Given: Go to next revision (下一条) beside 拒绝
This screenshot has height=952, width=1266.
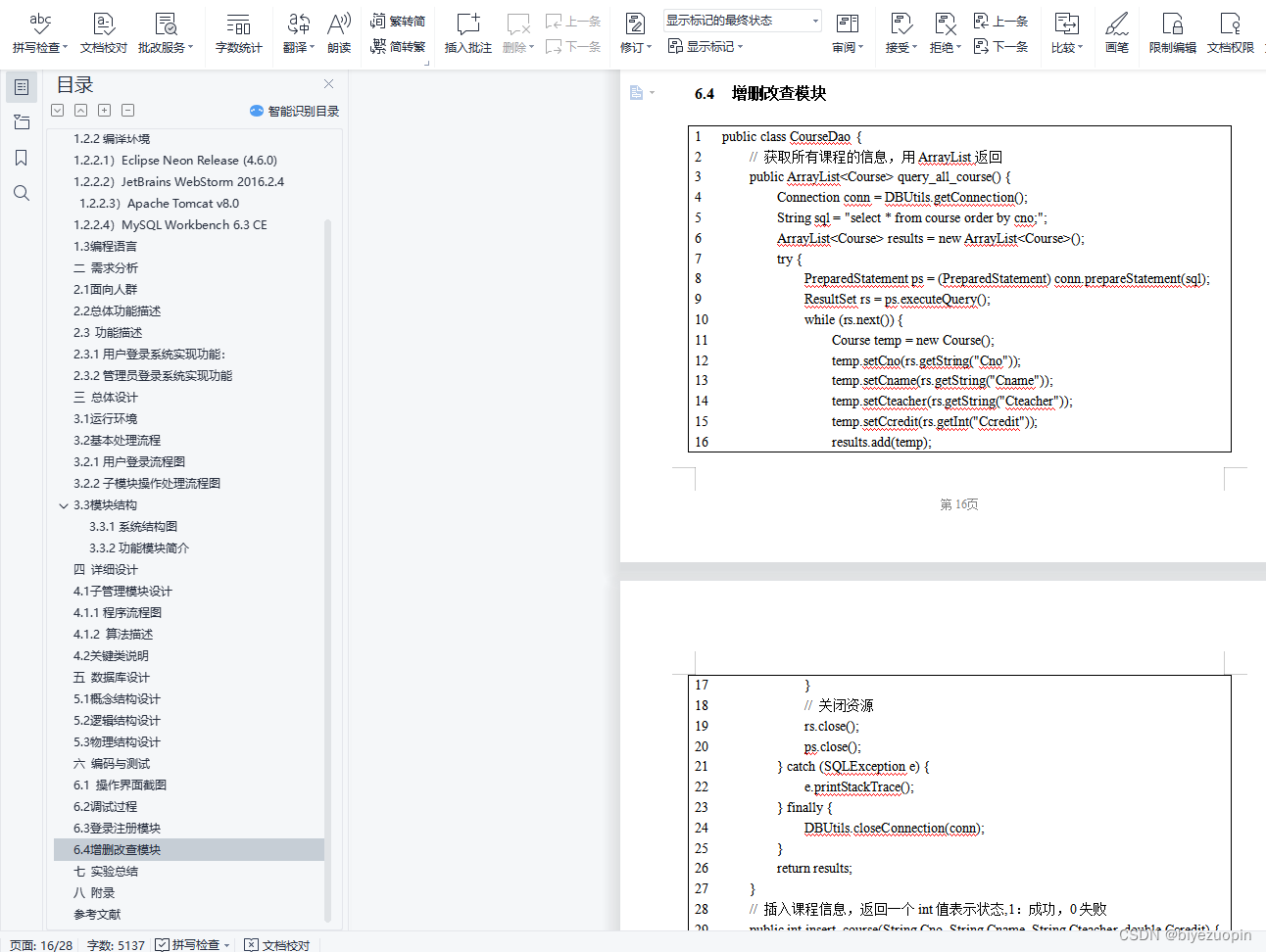Looking at the screenshot, I should pyautogui.click(x=1000, y=46).
